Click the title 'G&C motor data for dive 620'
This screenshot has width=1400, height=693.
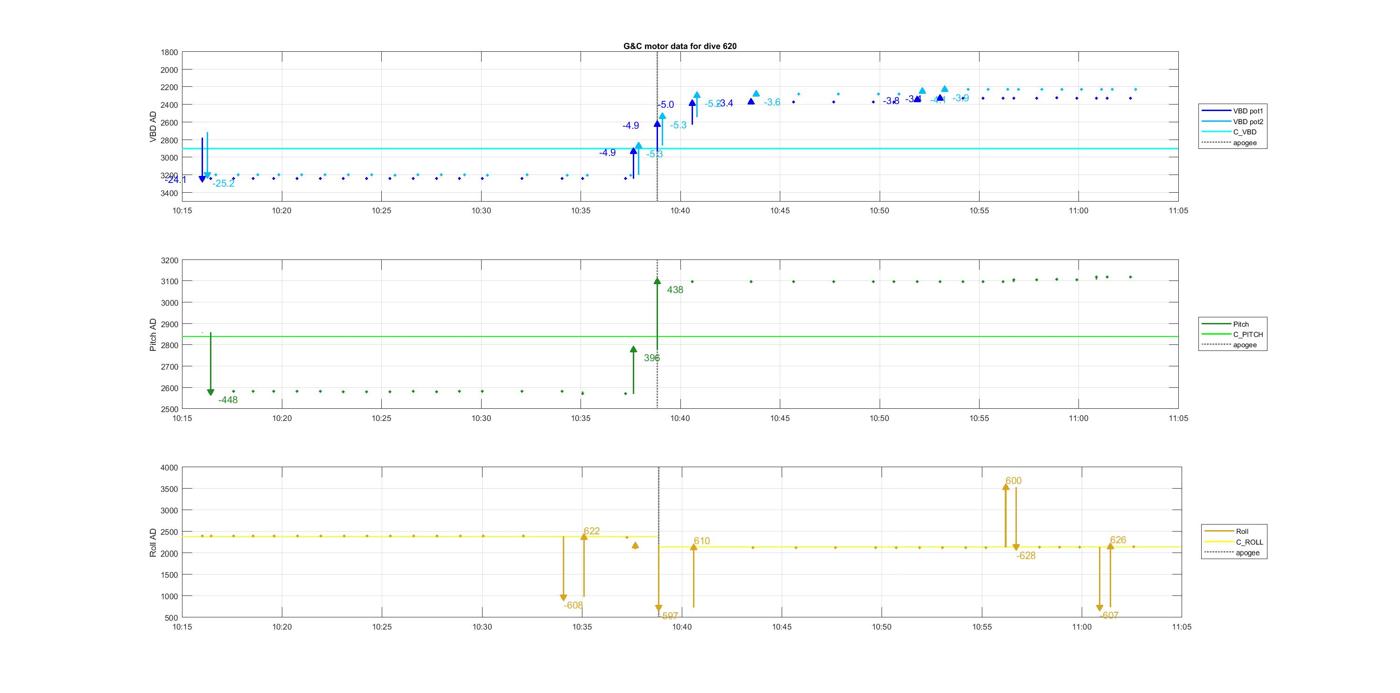680,46
